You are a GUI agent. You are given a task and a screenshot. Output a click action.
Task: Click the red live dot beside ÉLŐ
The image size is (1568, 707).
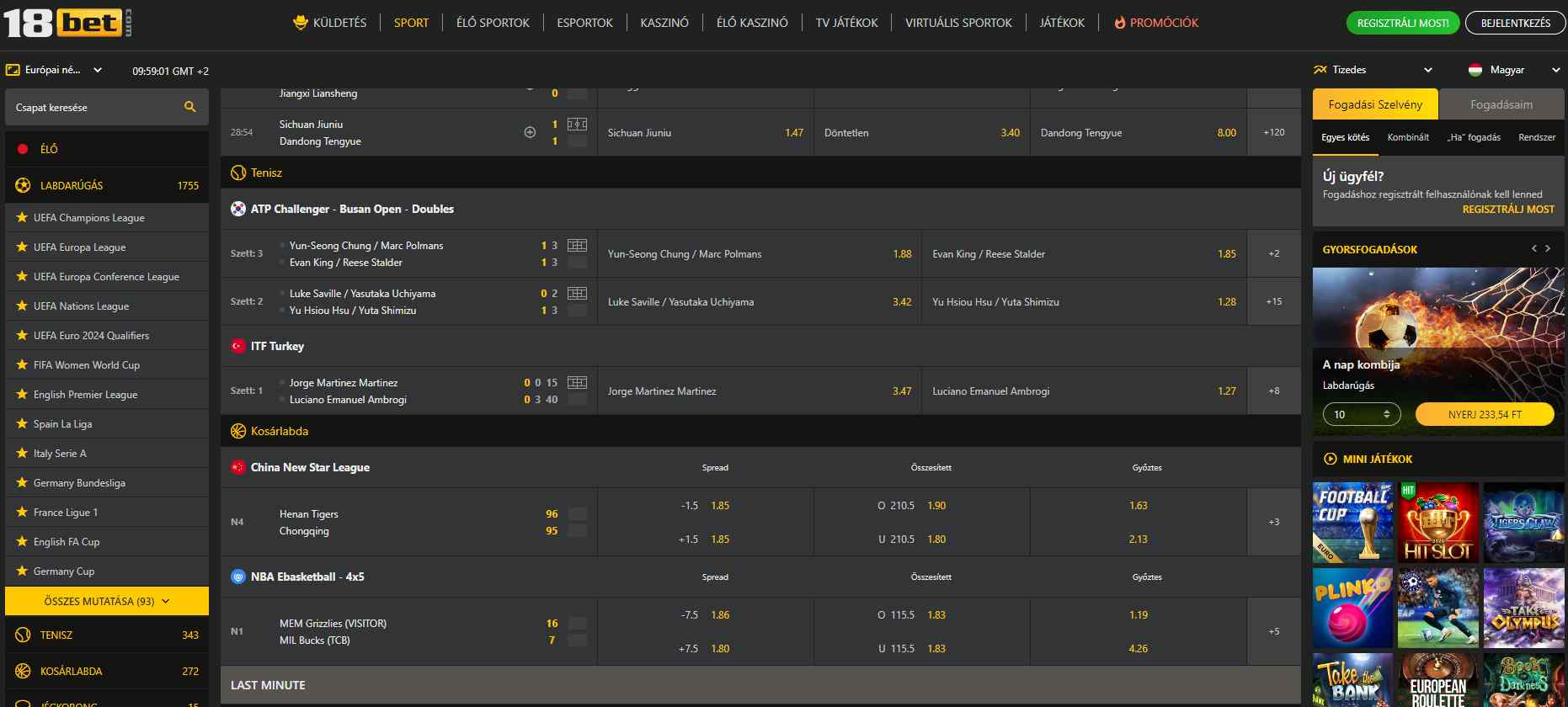(23, 149)
